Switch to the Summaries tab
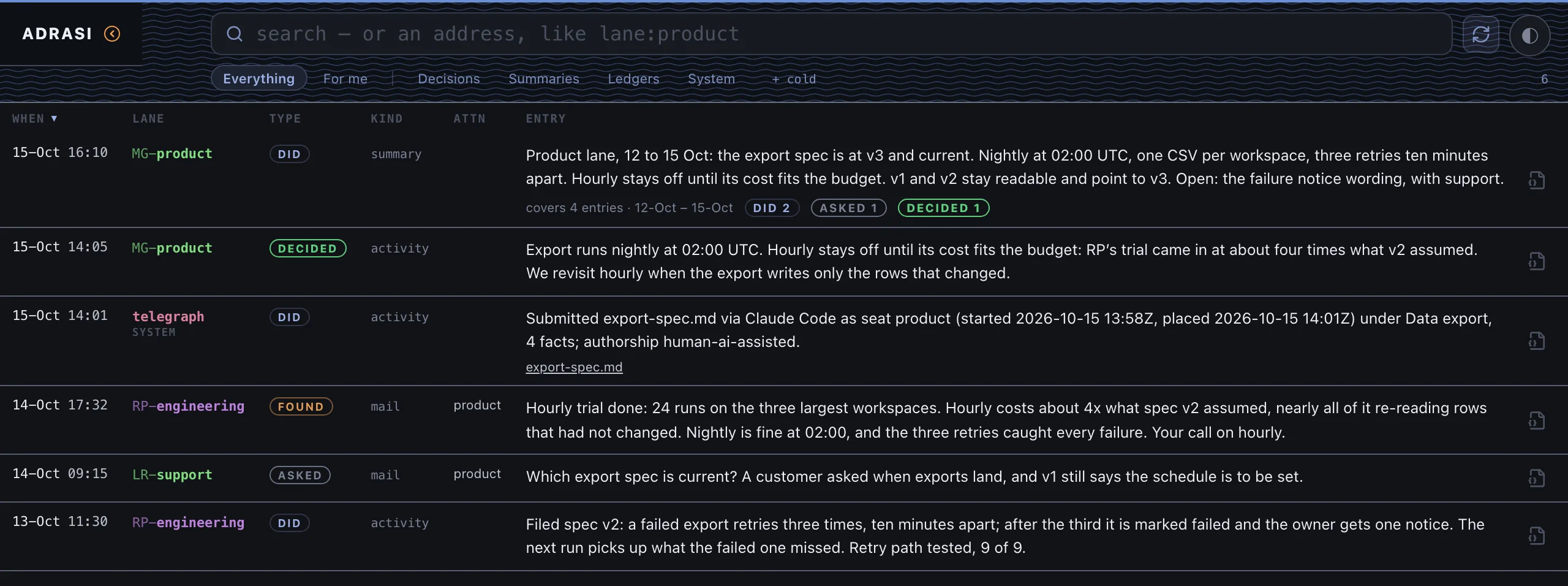The width and height of the screenshot is (1568, 586). coord(544,78)
